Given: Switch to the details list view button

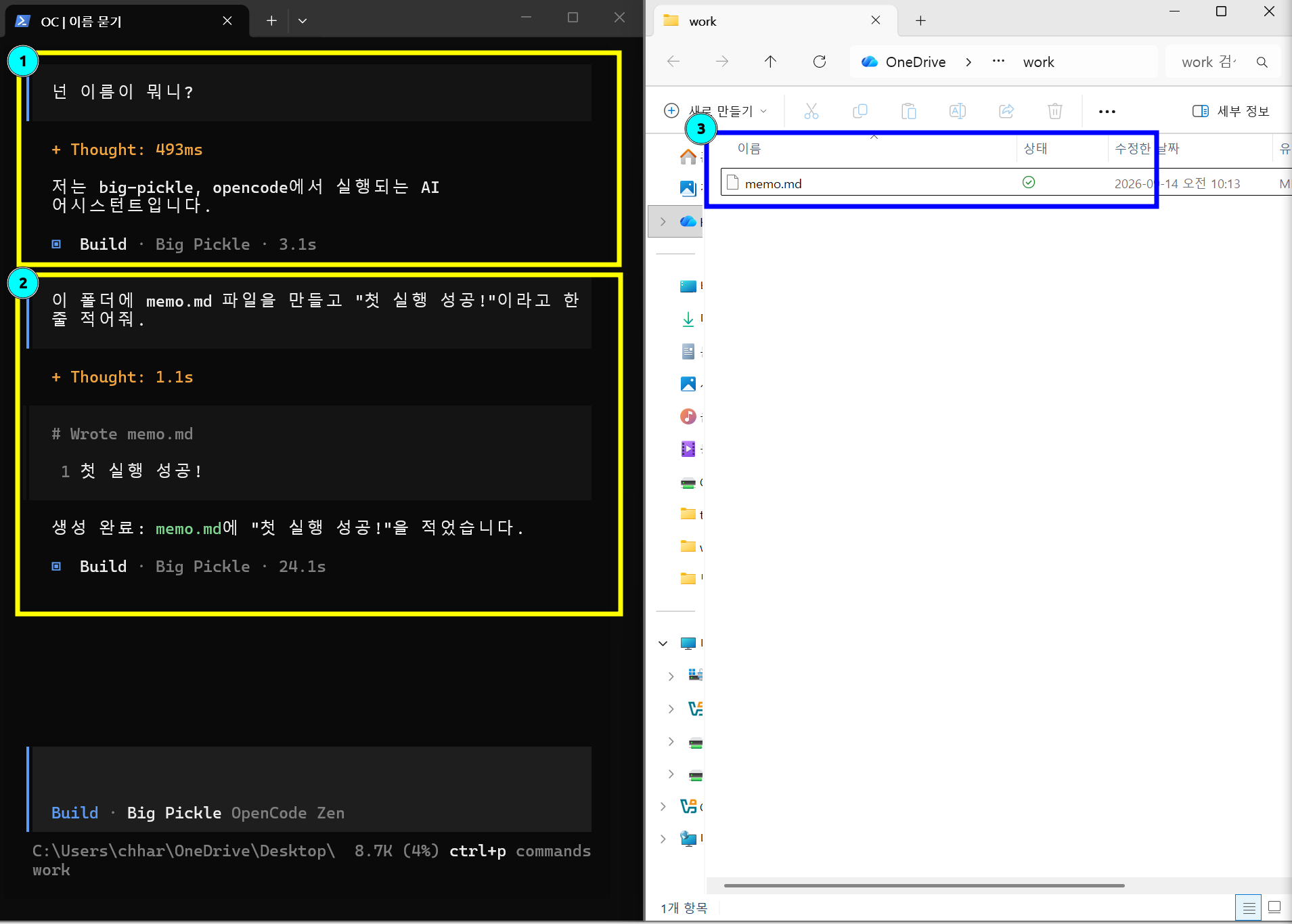Looking at the screenshot, I should click(x=1249, y=908).
